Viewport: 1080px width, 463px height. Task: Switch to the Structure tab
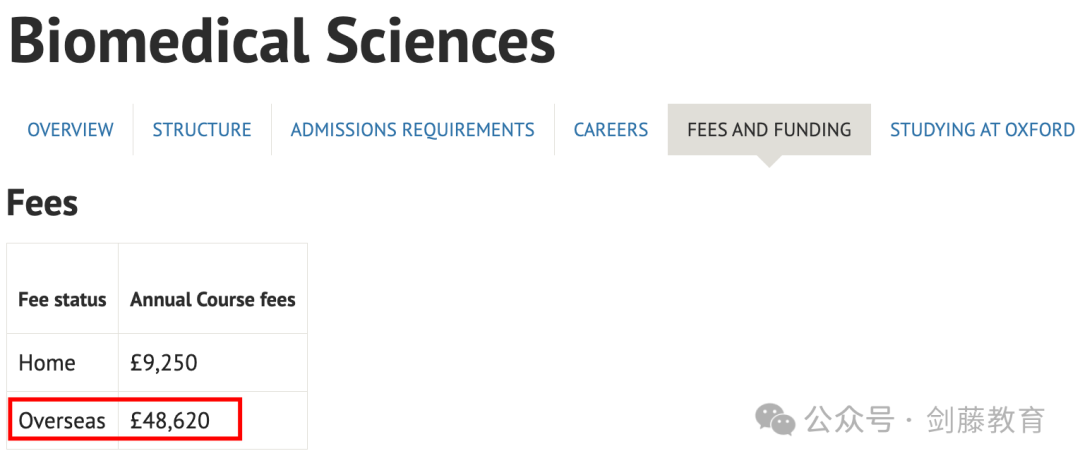coord(202,130)
